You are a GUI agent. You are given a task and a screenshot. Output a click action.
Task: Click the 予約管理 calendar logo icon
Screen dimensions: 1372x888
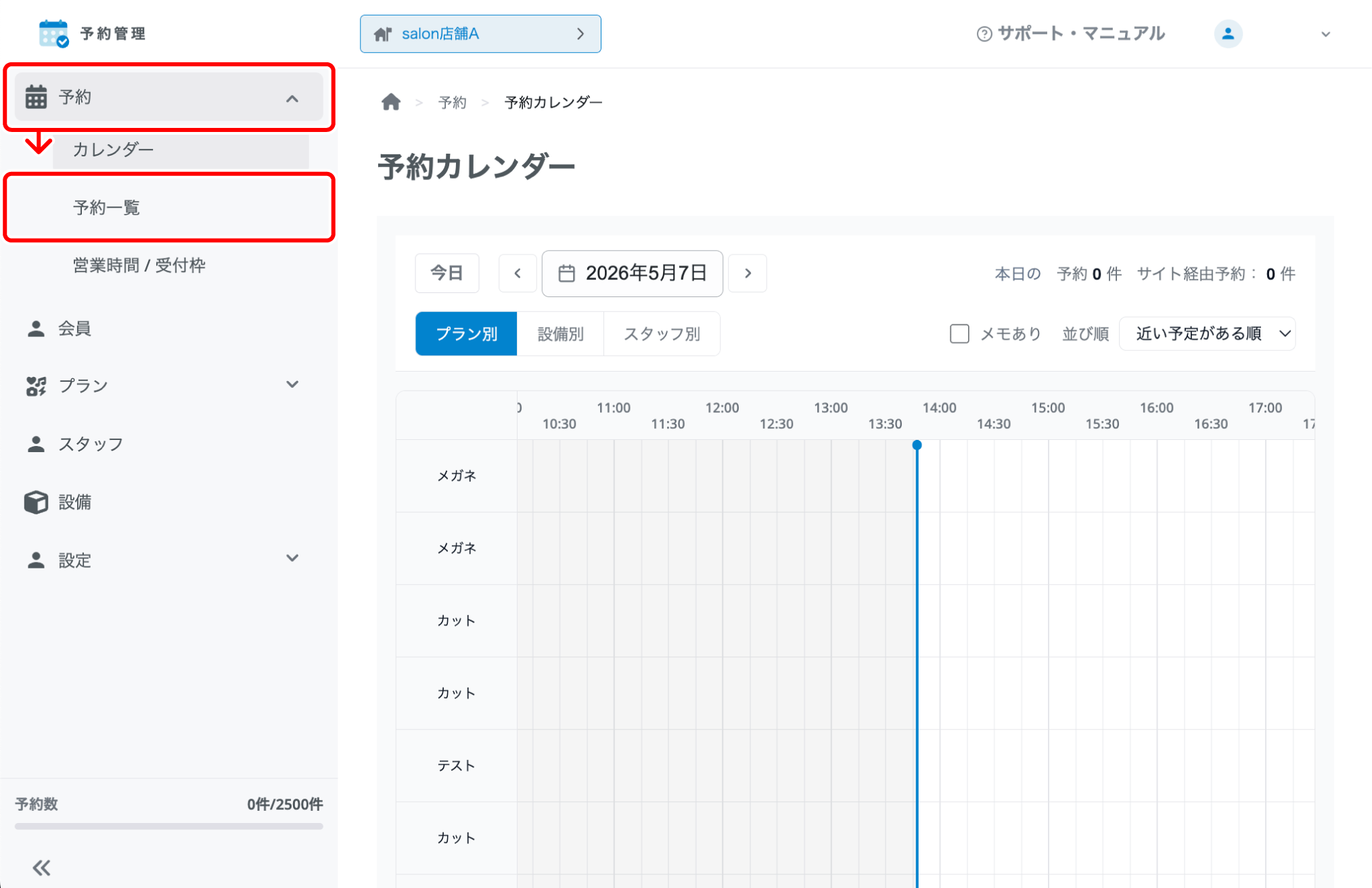point(53,33)
